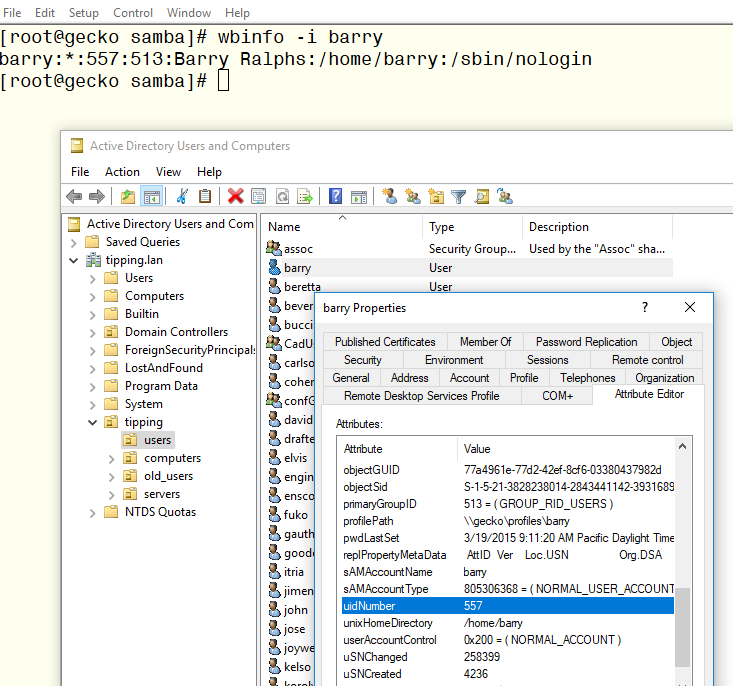Create a new user with toolbar icon

pyautogui.click(x=389, y=196)
